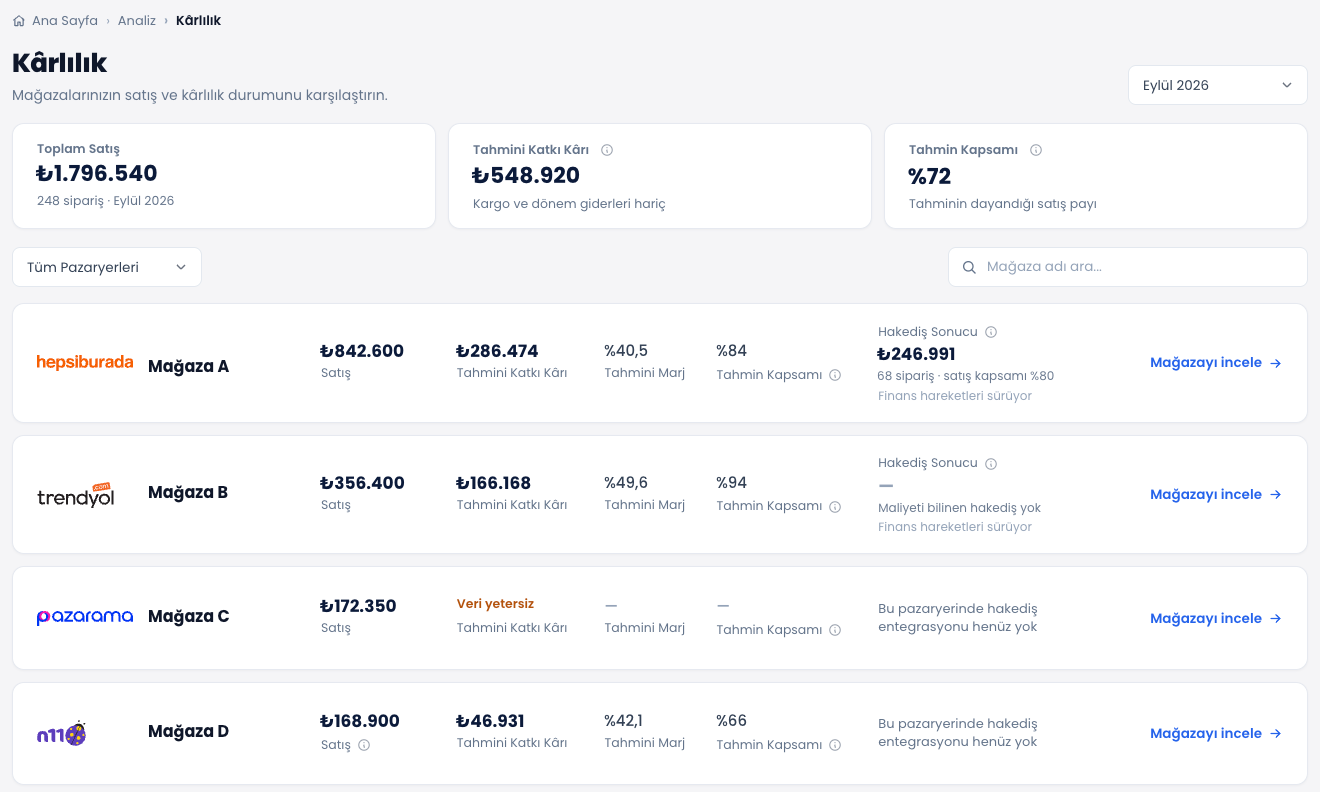Click the trendyol logo in Mağaza B row
The image size is (1320, 792).
tap(76, 494)
